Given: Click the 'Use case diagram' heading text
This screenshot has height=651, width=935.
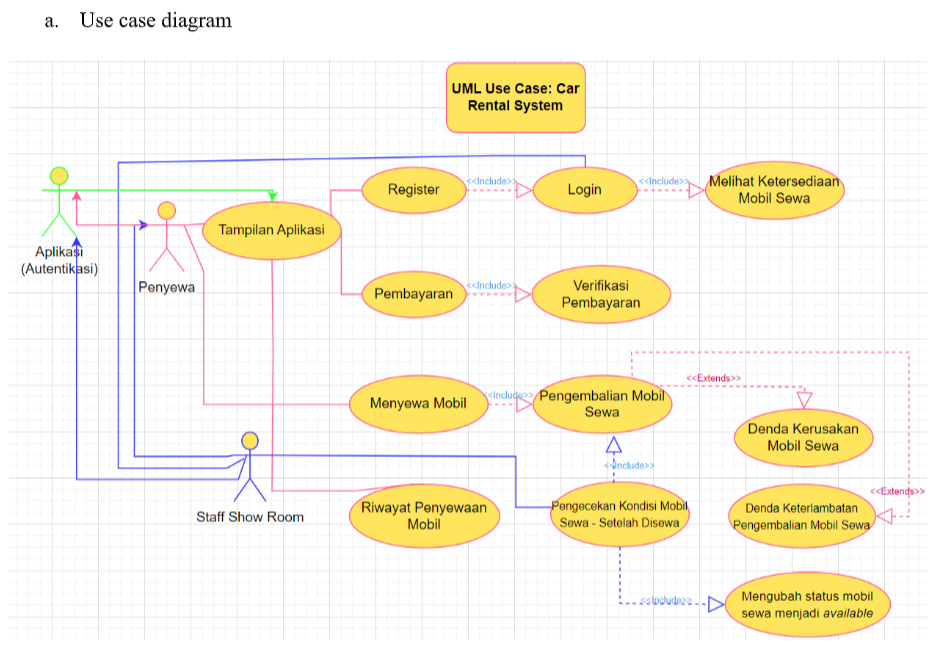Looking at the screenshot, I should point(155,20).
